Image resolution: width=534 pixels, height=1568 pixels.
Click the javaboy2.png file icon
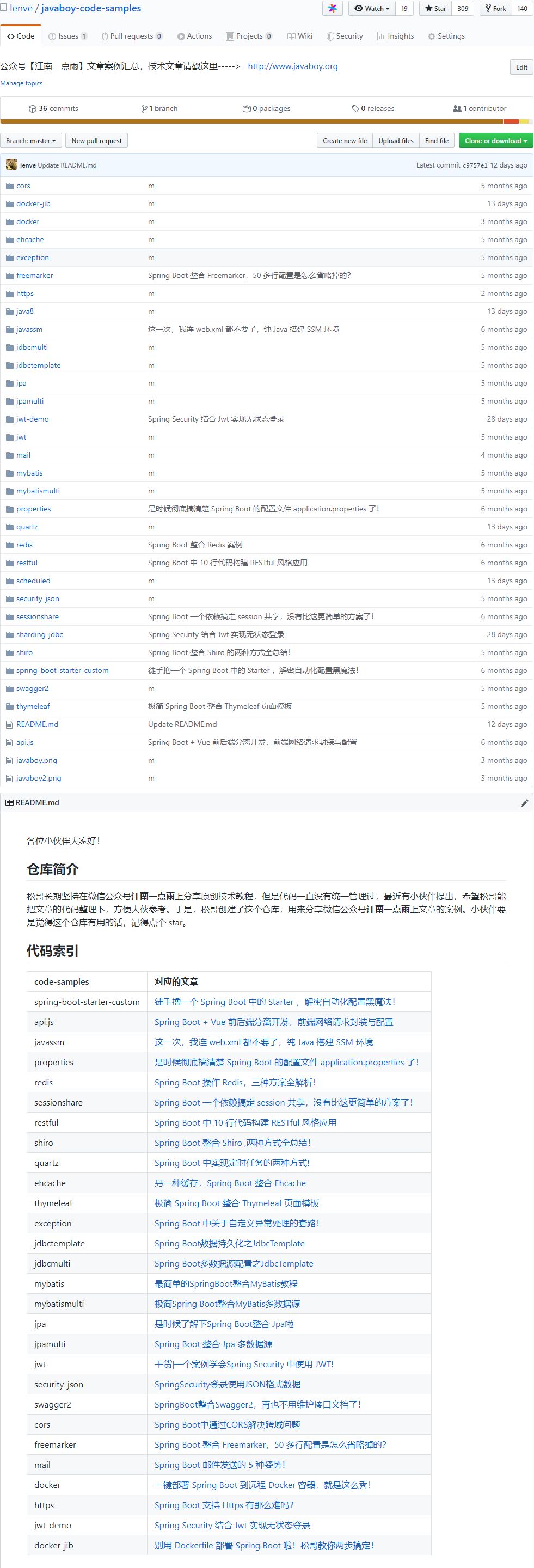[x=9, y=779]
